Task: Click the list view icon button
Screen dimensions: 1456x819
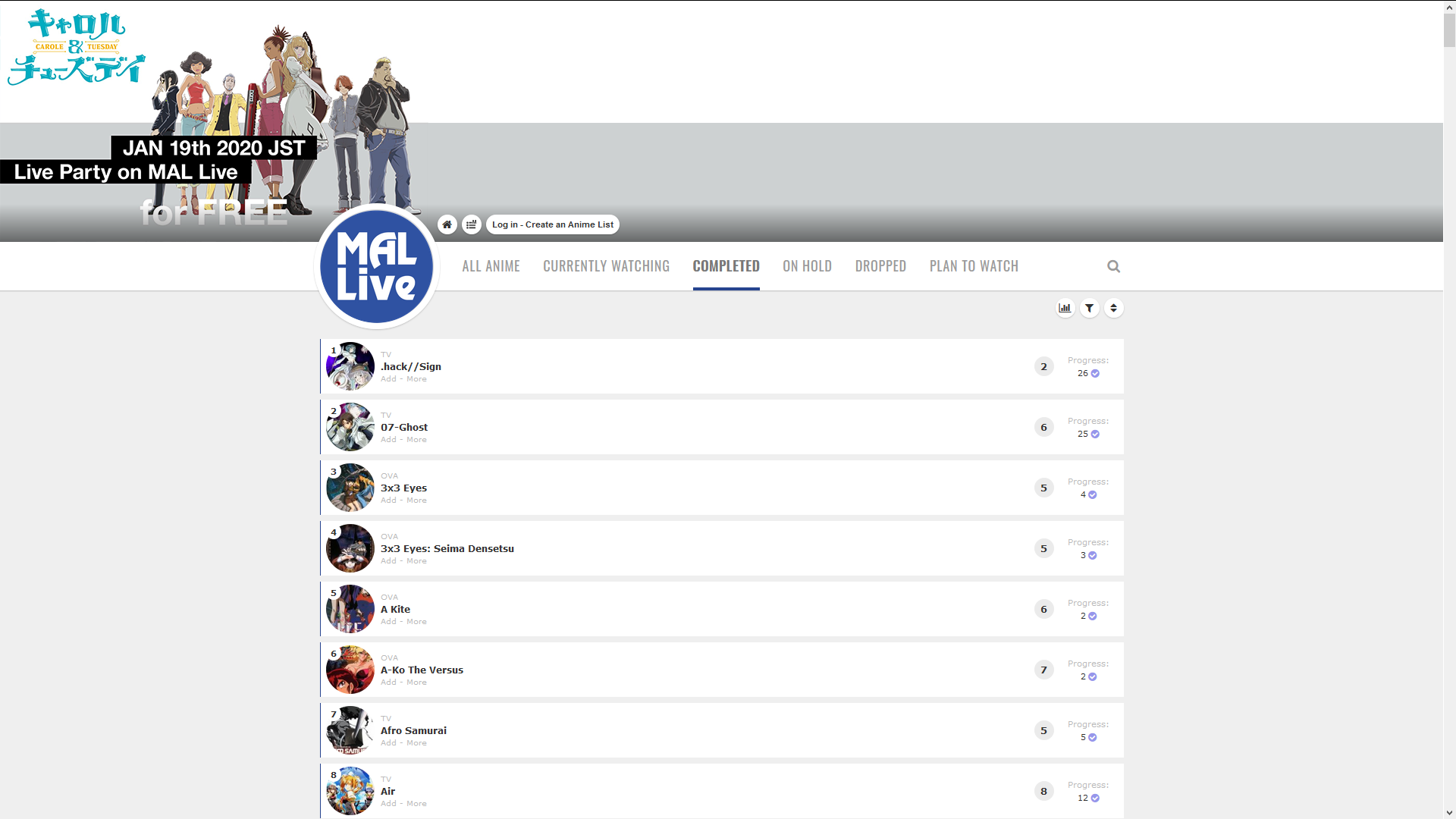Action: tap(471, 224)
